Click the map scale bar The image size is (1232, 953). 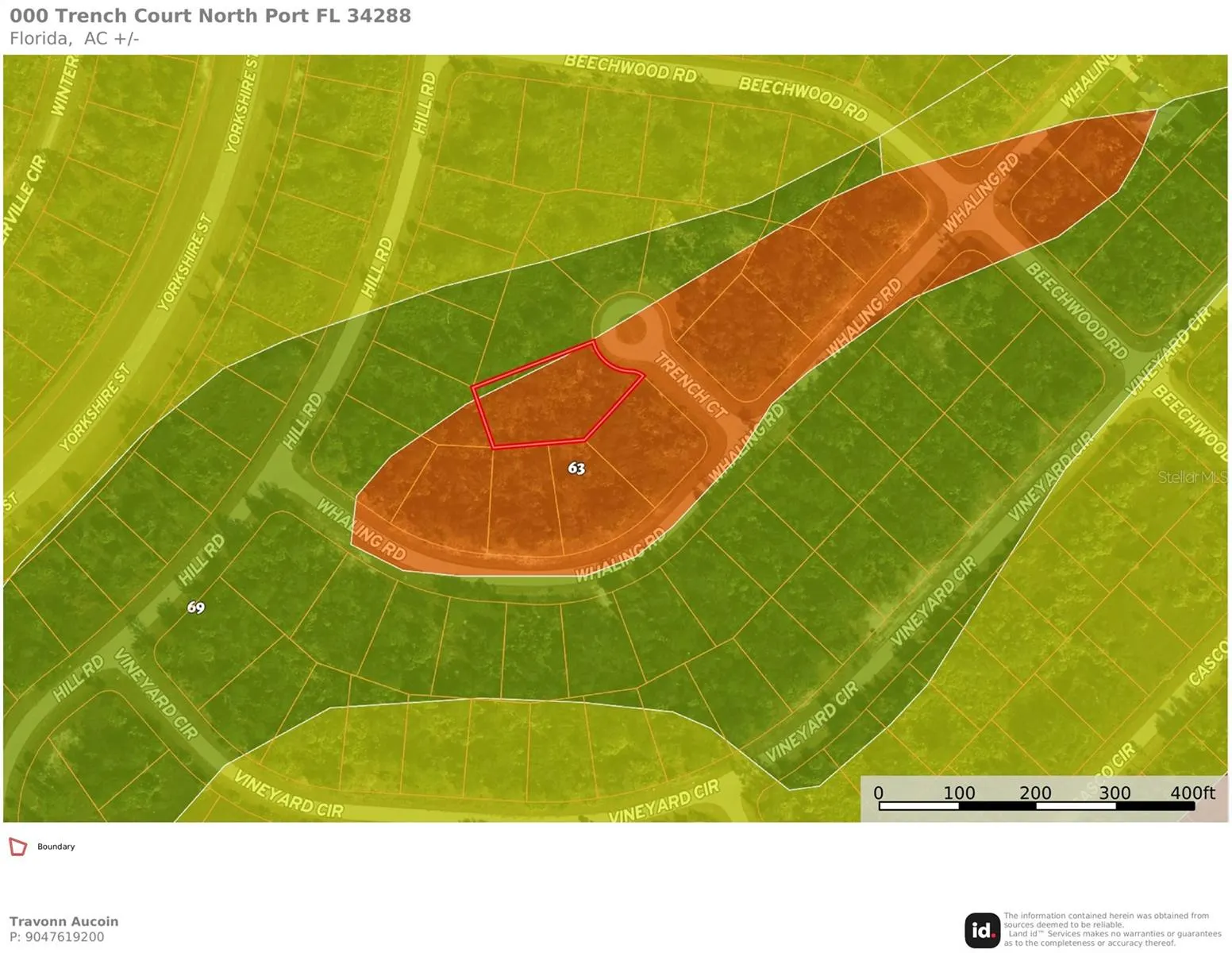point(1036,806)
